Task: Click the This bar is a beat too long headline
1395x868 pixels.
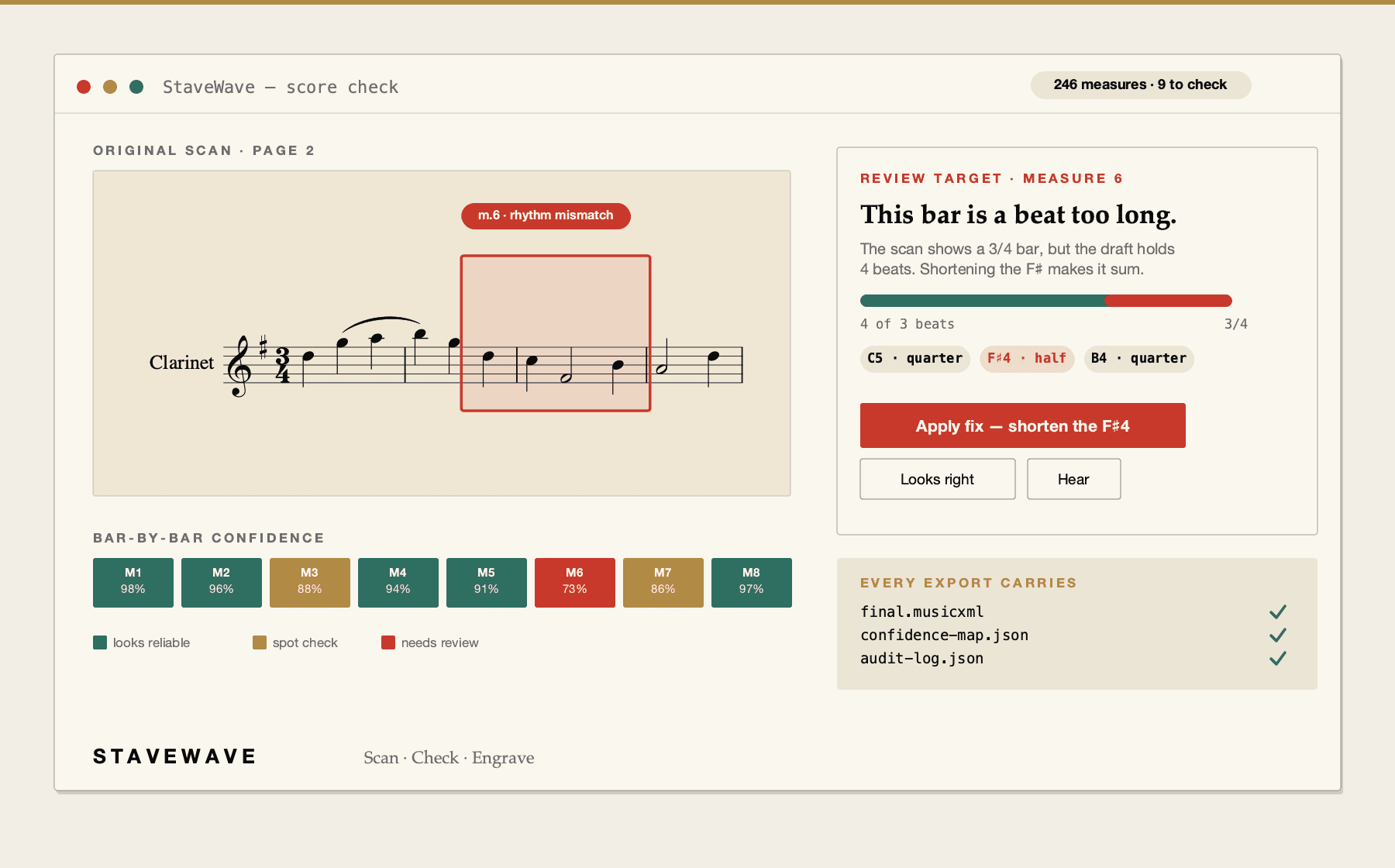Action: pos(1018,215)
